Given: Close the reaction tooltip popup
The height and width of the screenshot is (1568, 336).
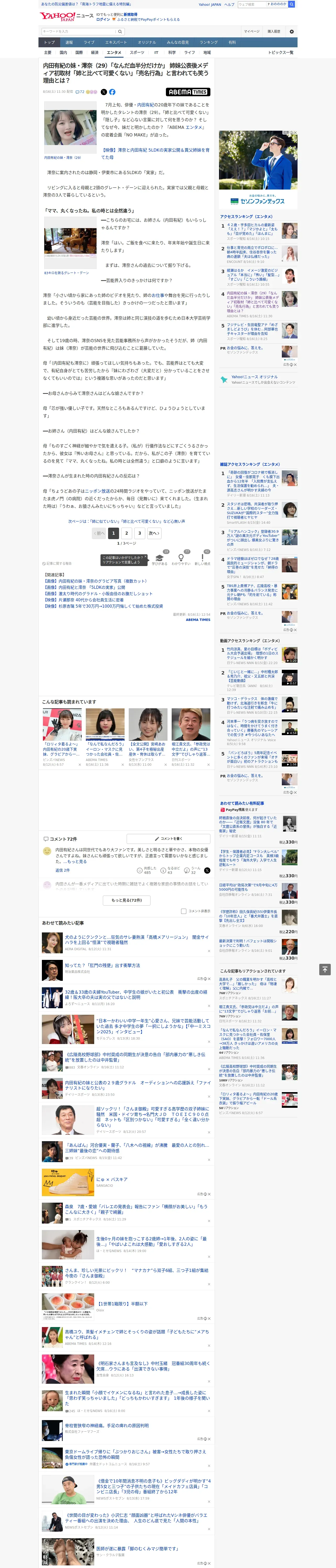Looking at the screenshot, I should coord(145,557).
